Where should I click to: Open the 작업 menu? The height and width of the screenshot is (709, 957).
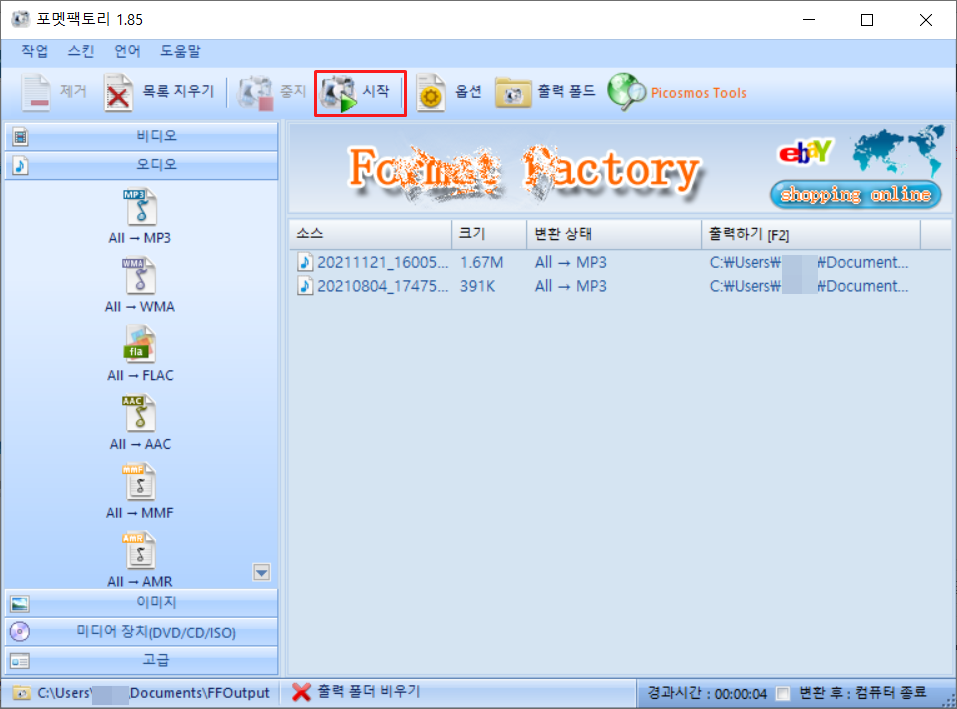click(x=34, y=51)
